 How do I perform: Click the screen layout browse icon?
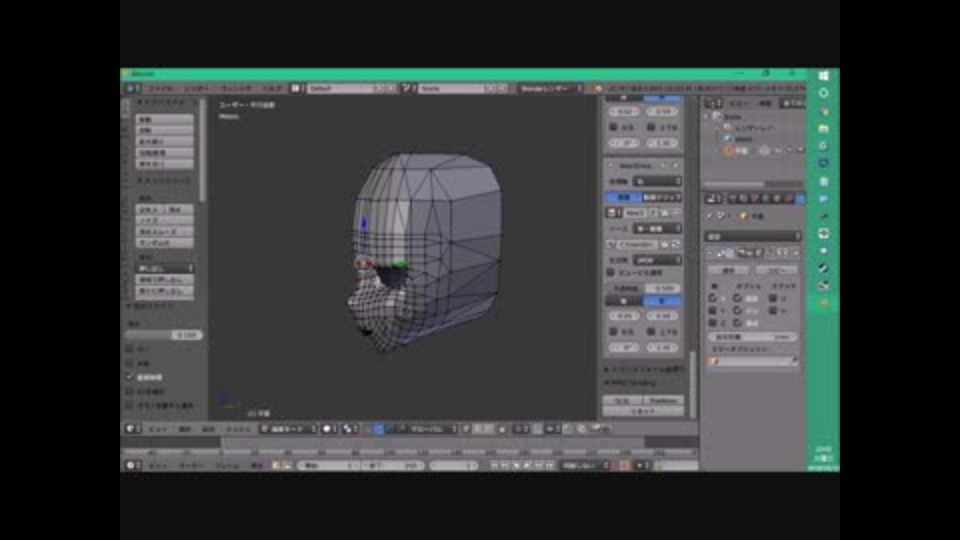click(298, 88)
